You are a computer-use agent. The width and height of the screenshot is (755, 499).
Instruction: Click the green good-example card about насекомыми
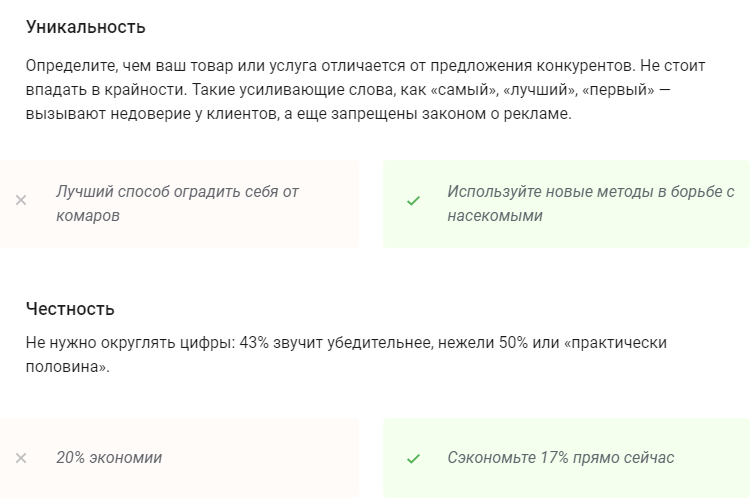[x=566, y=204]
